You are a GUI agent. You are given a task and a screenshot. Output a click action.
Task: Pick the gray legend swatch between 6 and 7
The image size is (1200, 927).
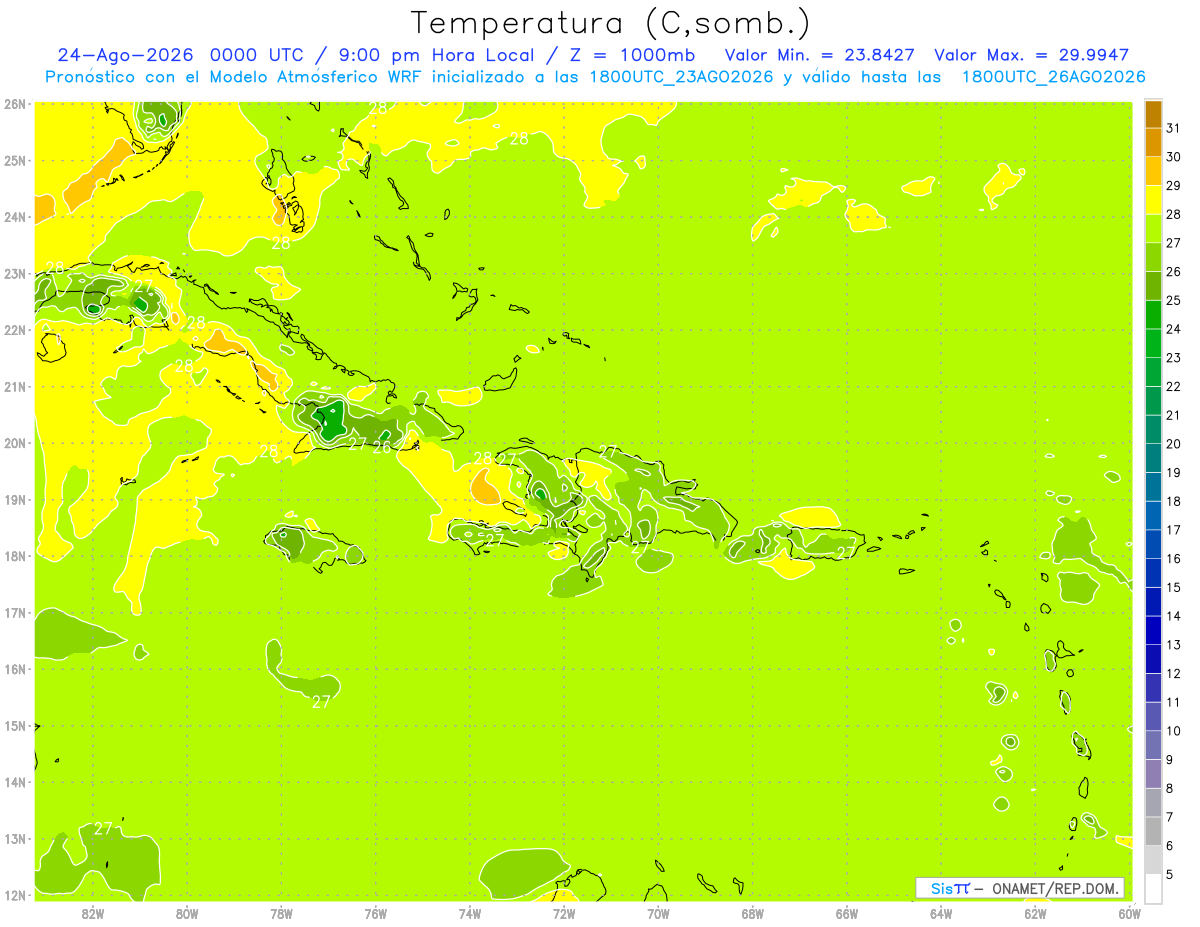tap(1153, 831)
